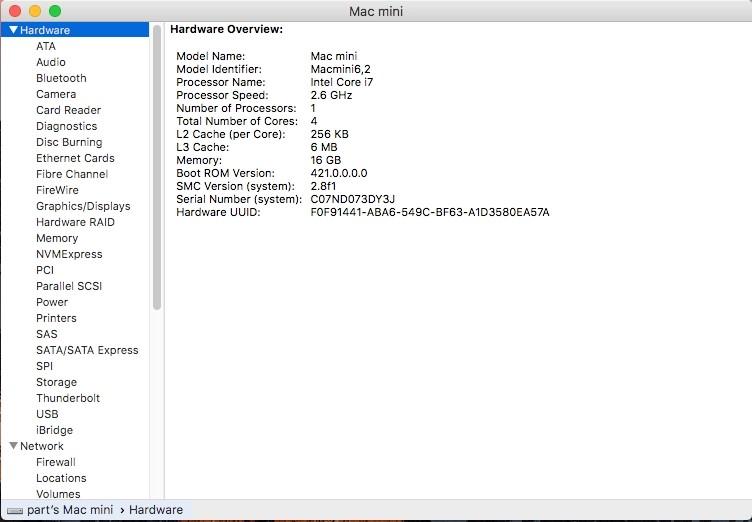Open the Audio section
The width and height of the screenshot is (752, 522).
[x=51, y=62]
